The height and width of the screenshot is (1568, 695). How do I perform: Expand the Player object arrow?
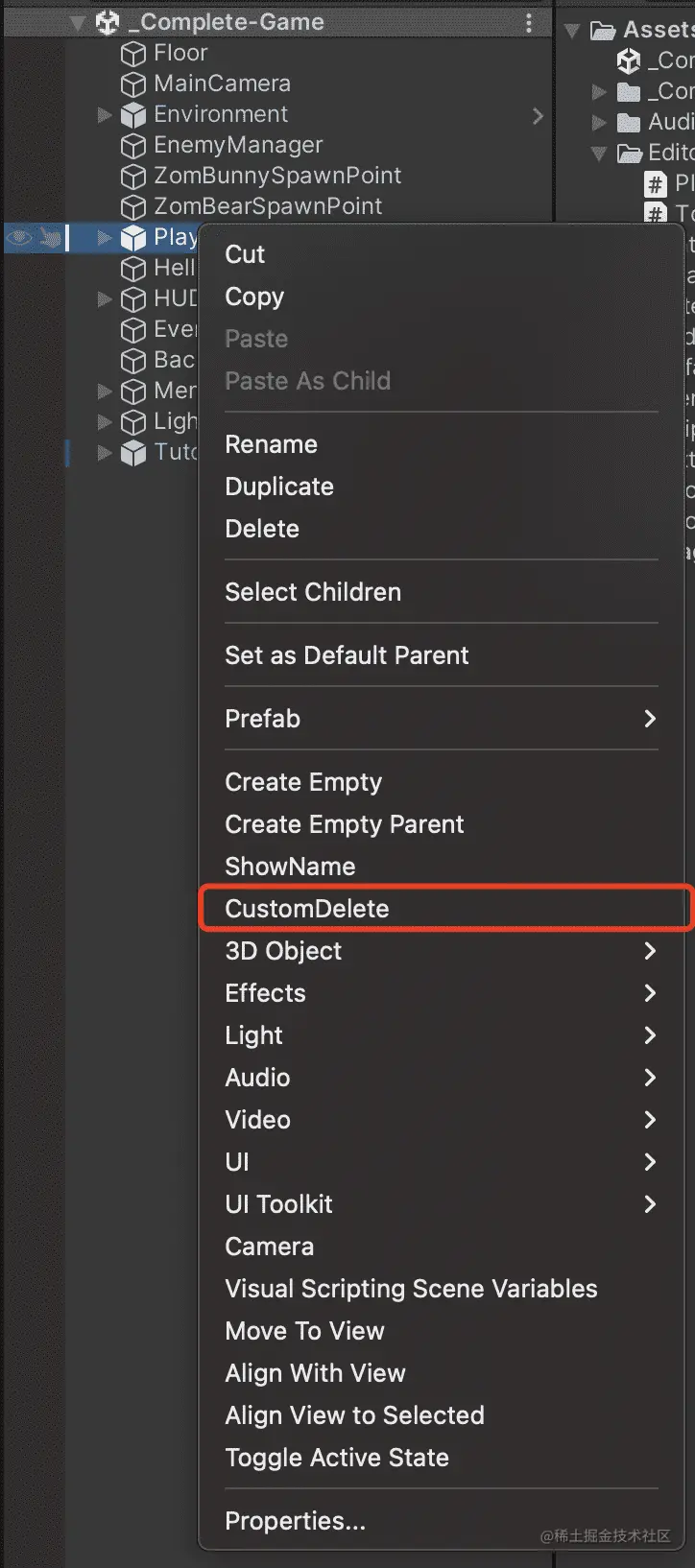pyautogui.click(x=105, y=238)
